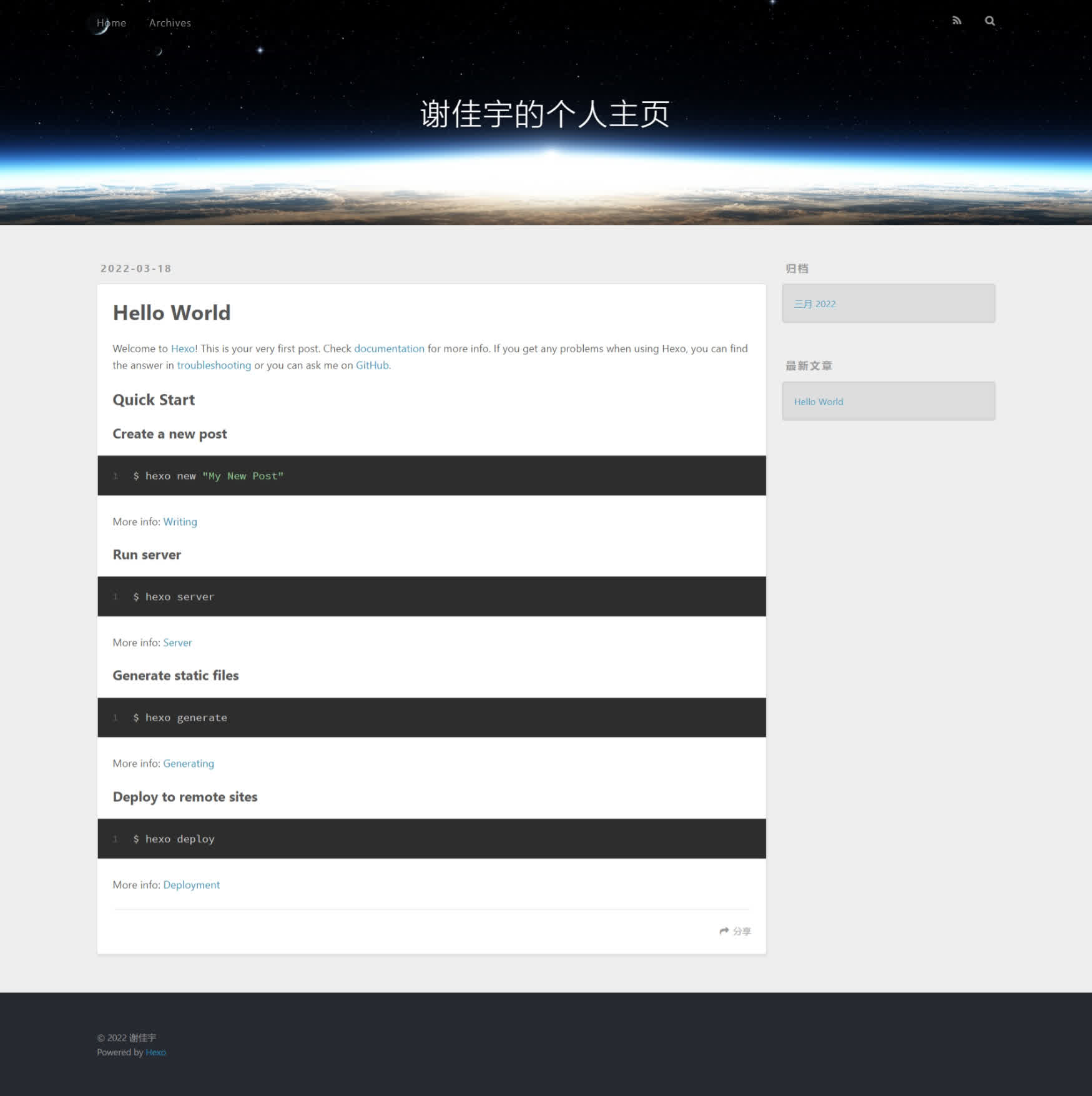
Task: Click the Hexo link in footer
Action: point(155,1052)
